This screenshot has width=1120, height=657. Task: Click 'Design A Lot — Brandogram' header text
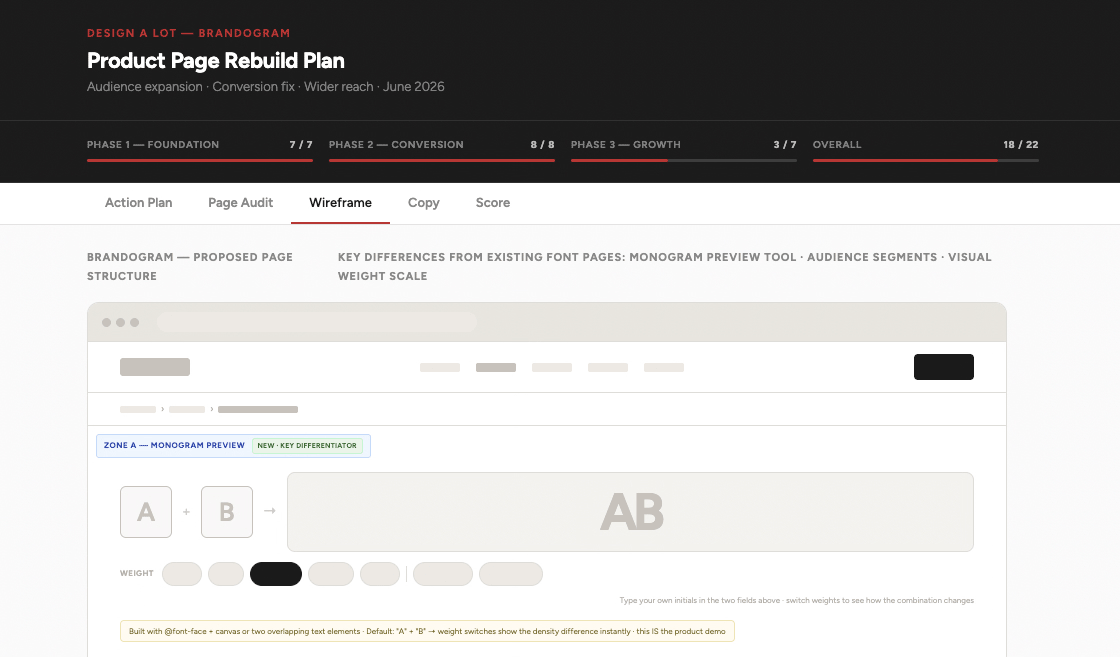[x=189, y=33]
